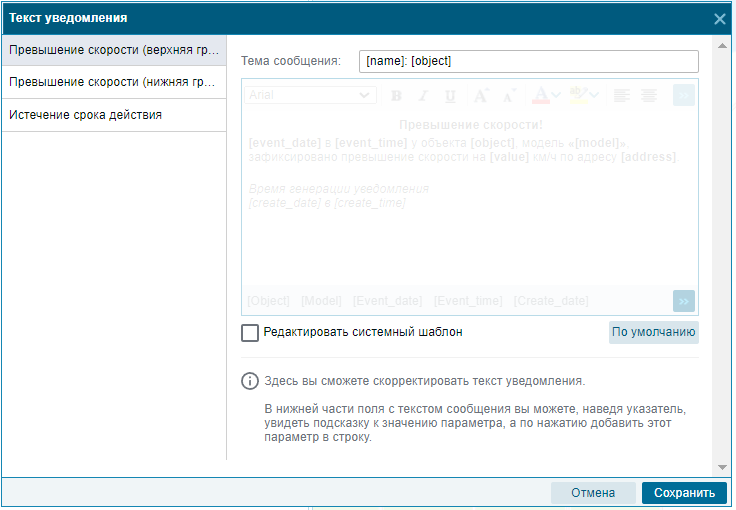Open font color dropdown arrow
The image size is (736, 510).
click(556, 95)
